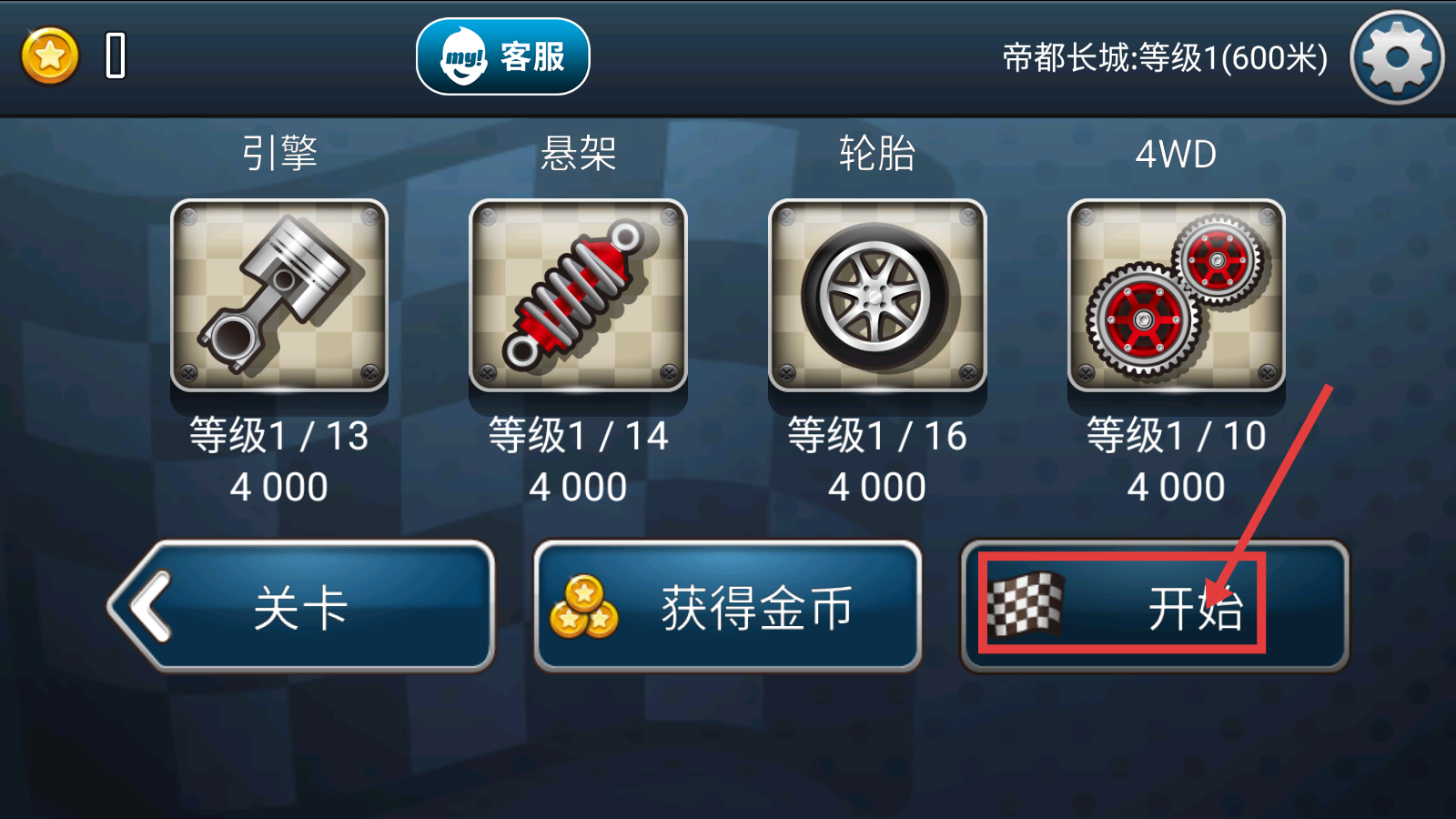Screen dimensions: 1456x819
Task: Select the tire 等级1 / 16 text
Action: pos(876,436)
